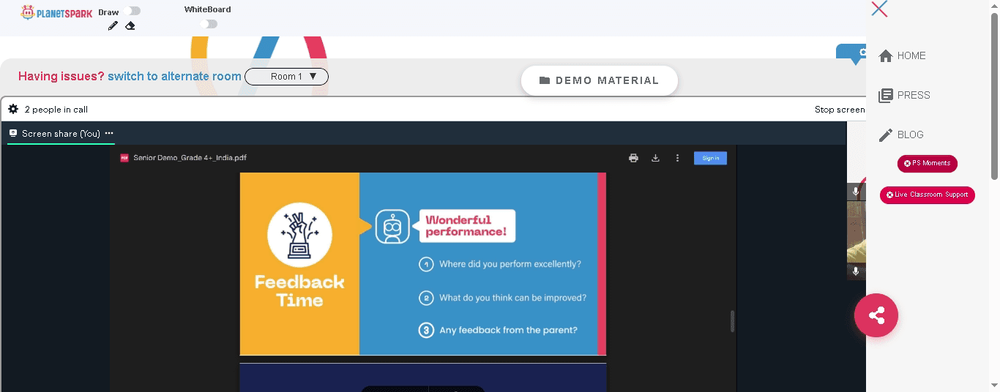The image size is (1000, 392).
Task: Click 'Any feedback from the parent?' text
Action: 508,330
